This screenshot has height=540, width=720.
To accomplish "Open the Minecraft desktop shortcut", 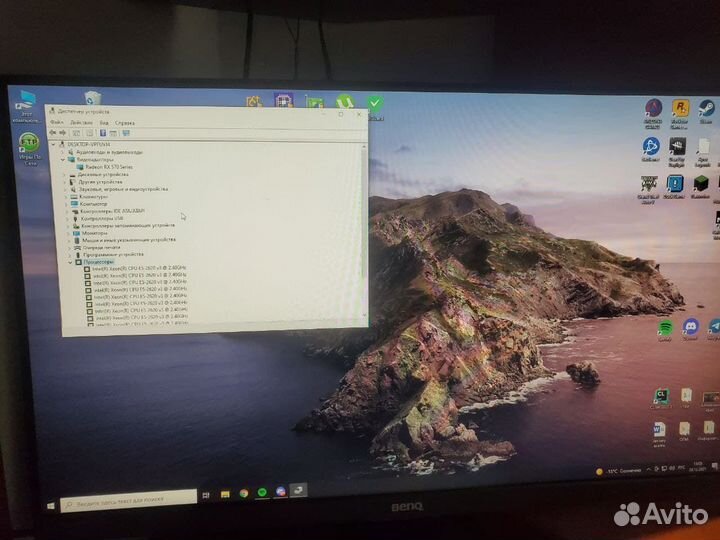I will [702, 184].
